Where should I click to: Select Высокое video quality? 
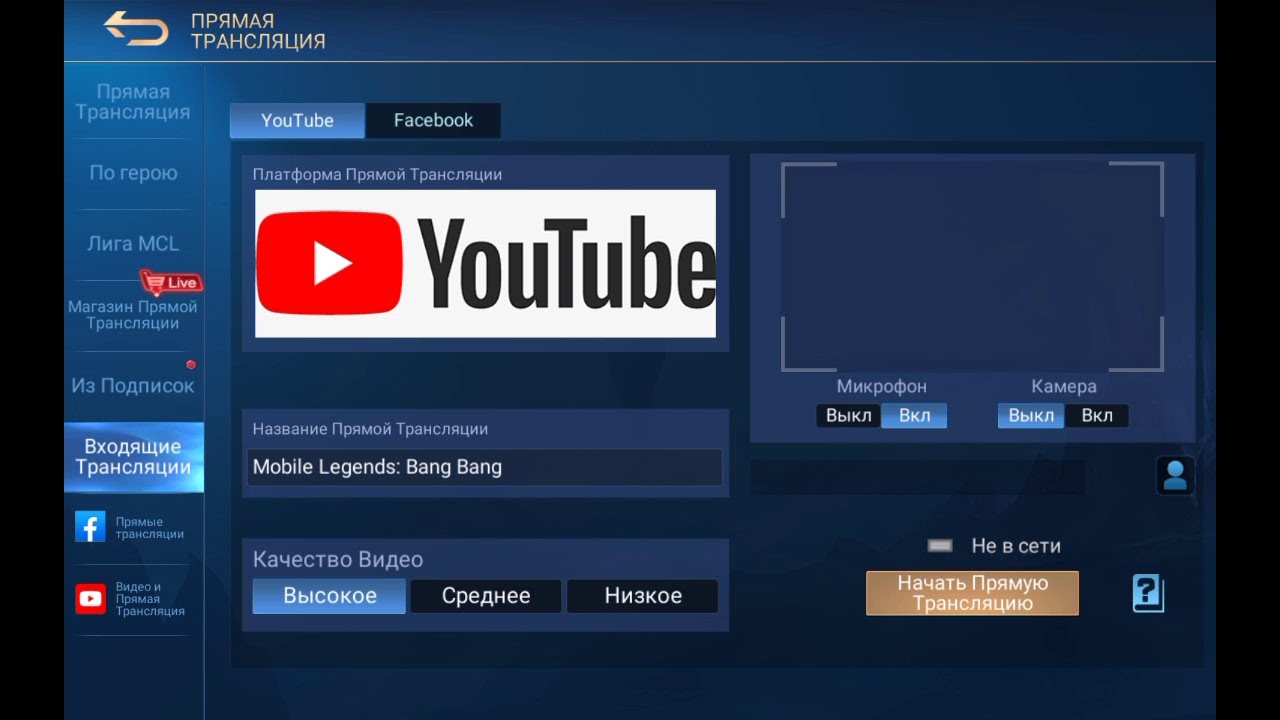329,596
